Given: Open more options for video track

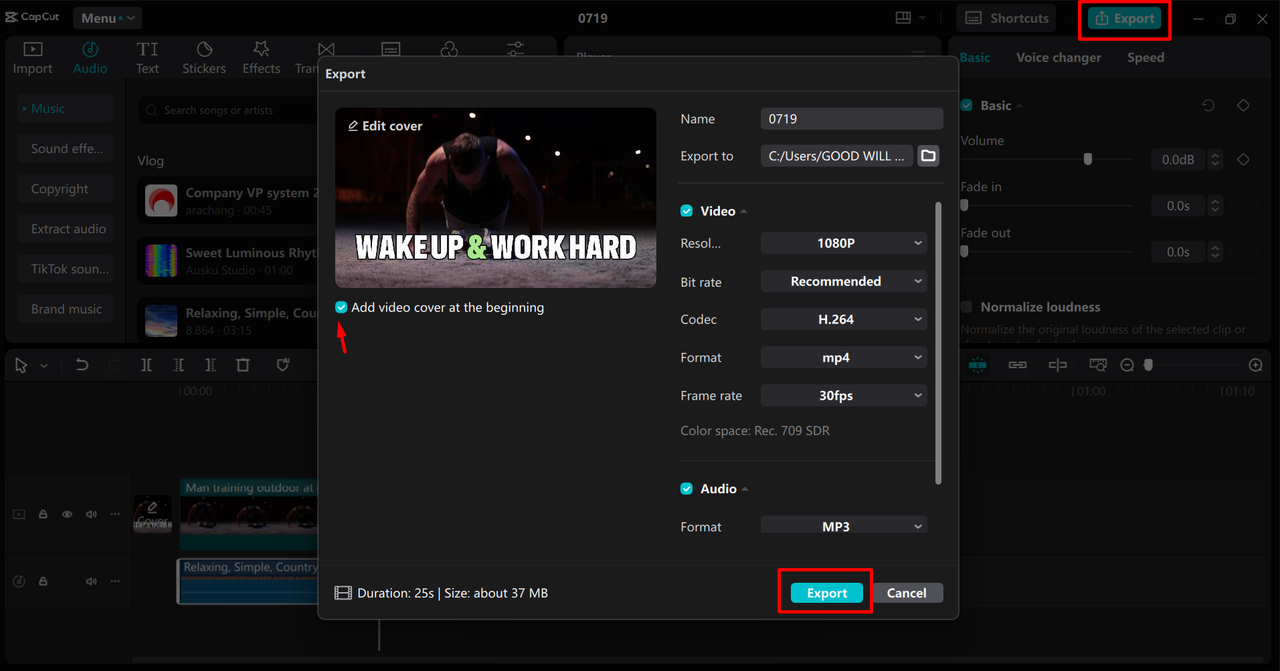Looking at the screenshot, I should pos(115,514).
